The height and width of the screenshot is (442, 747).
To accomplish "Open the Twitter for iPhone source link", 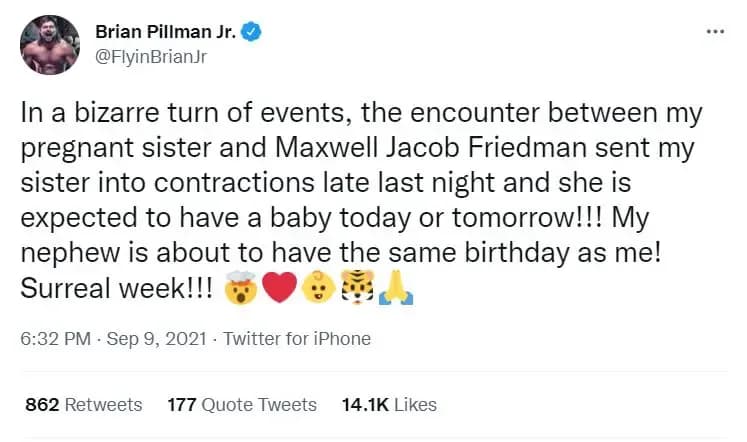I will (297, 339).
